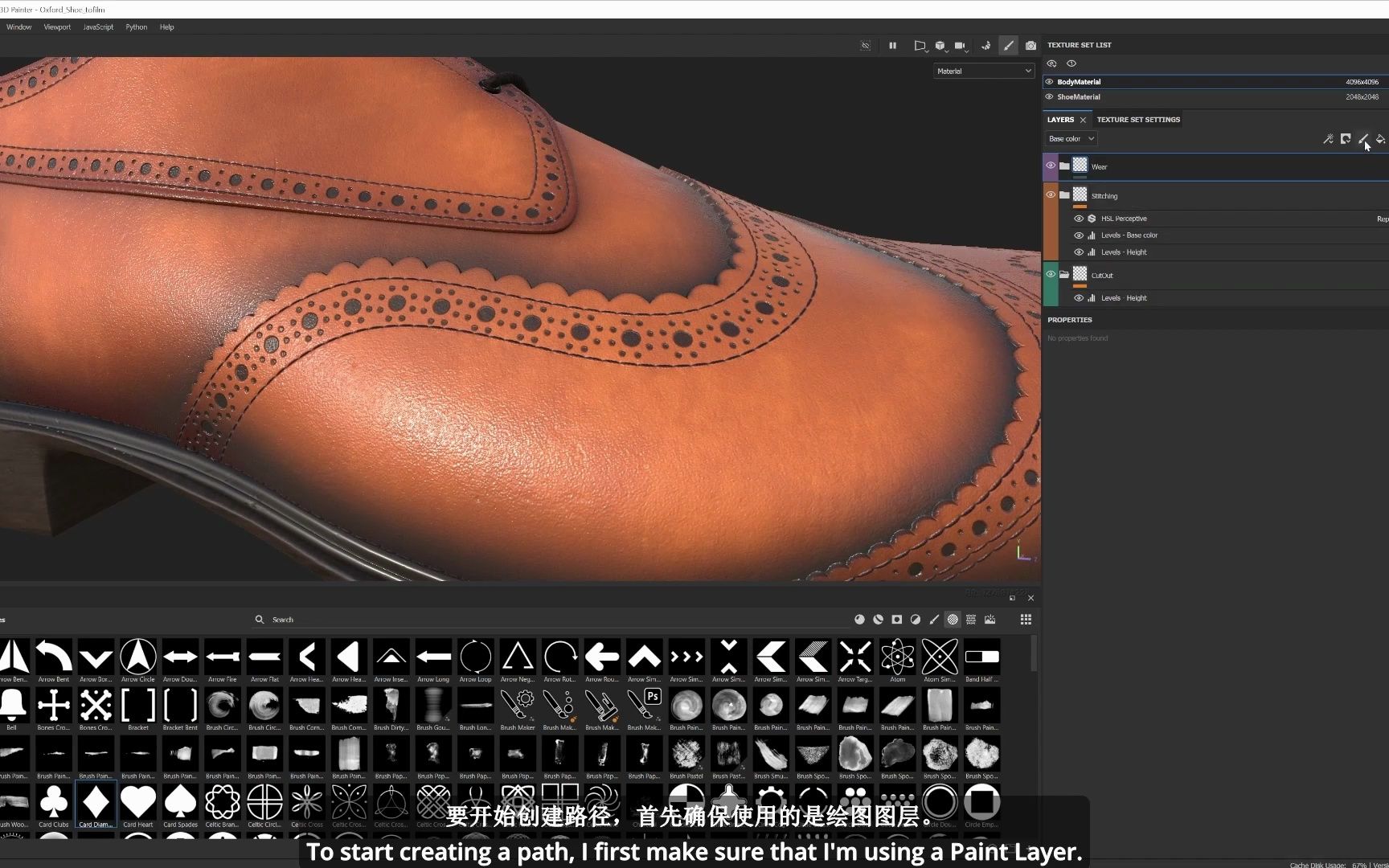Click the Iray render mode icon
This screenshot has width=1389, height=868.
coord(986,46)
